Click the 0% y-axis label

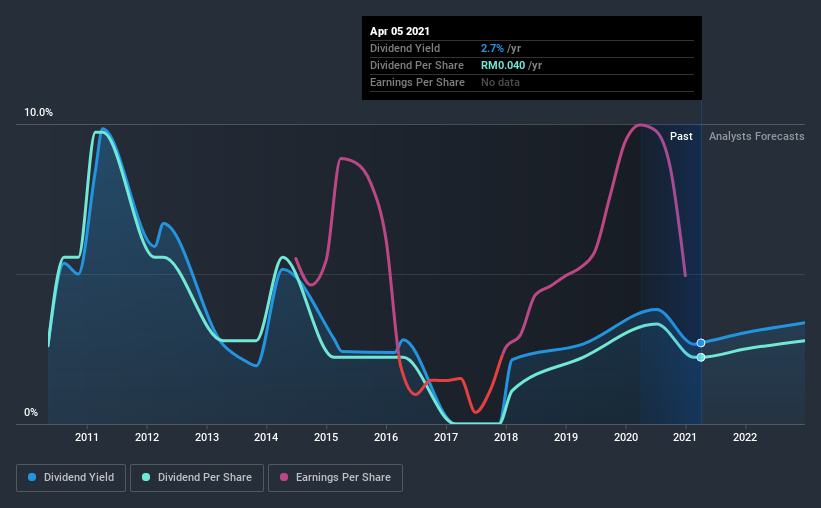pyautogui.click(x=31, y=413)
